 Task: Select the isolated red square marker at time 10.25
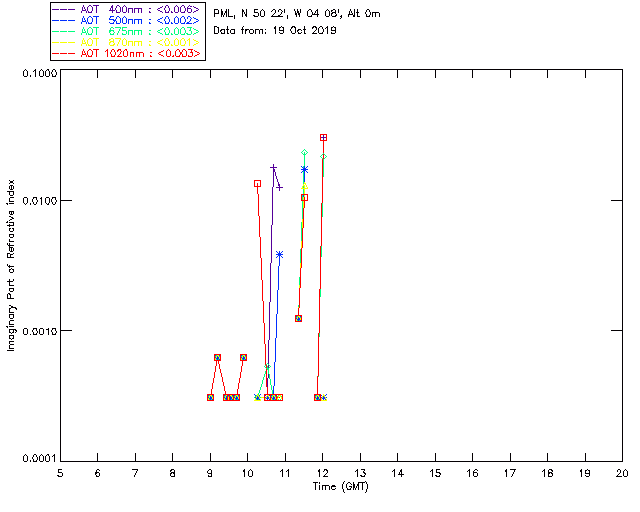258,184
